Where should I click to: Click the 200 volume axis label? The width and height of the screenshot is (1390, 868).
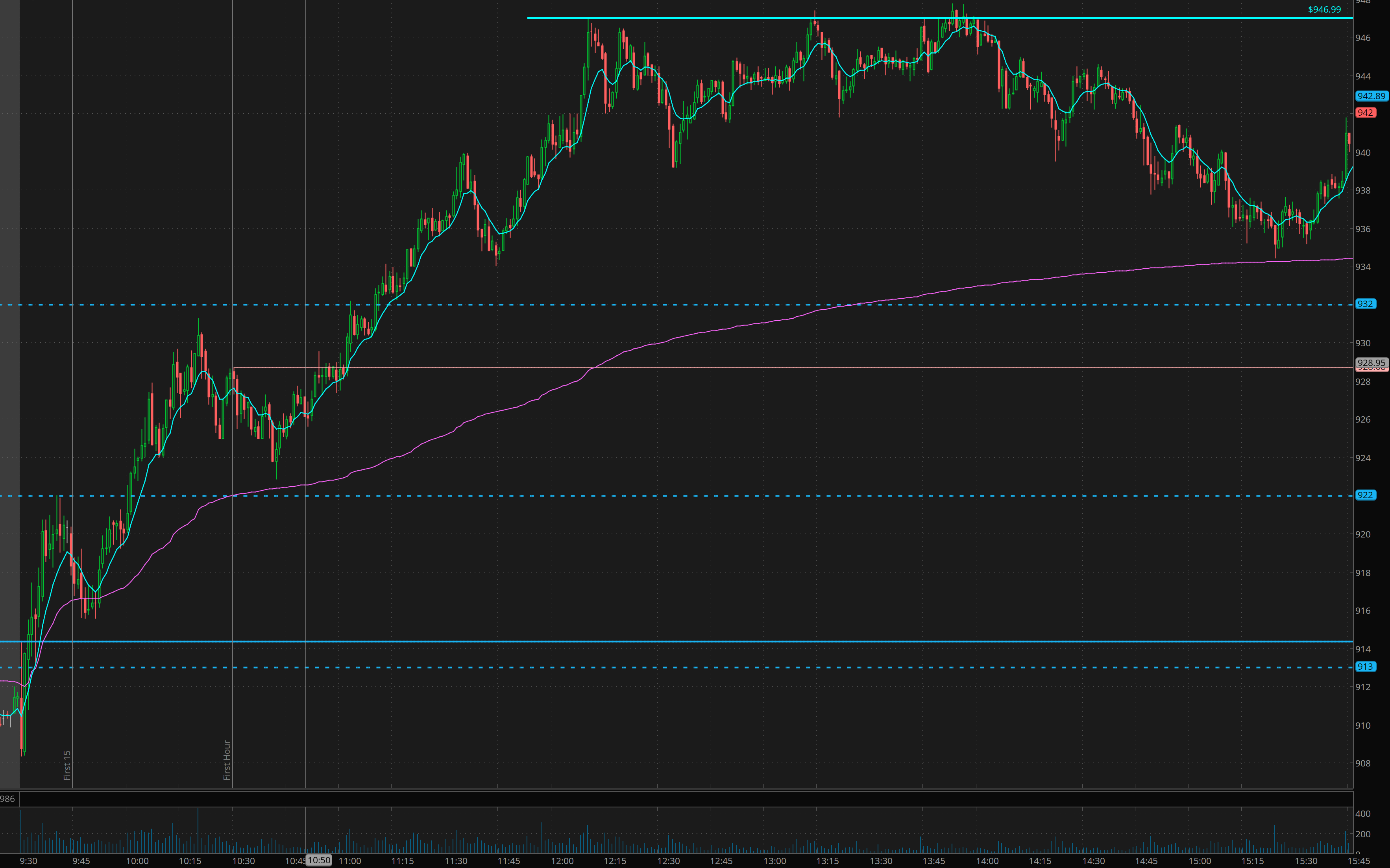coord(1362,834)
